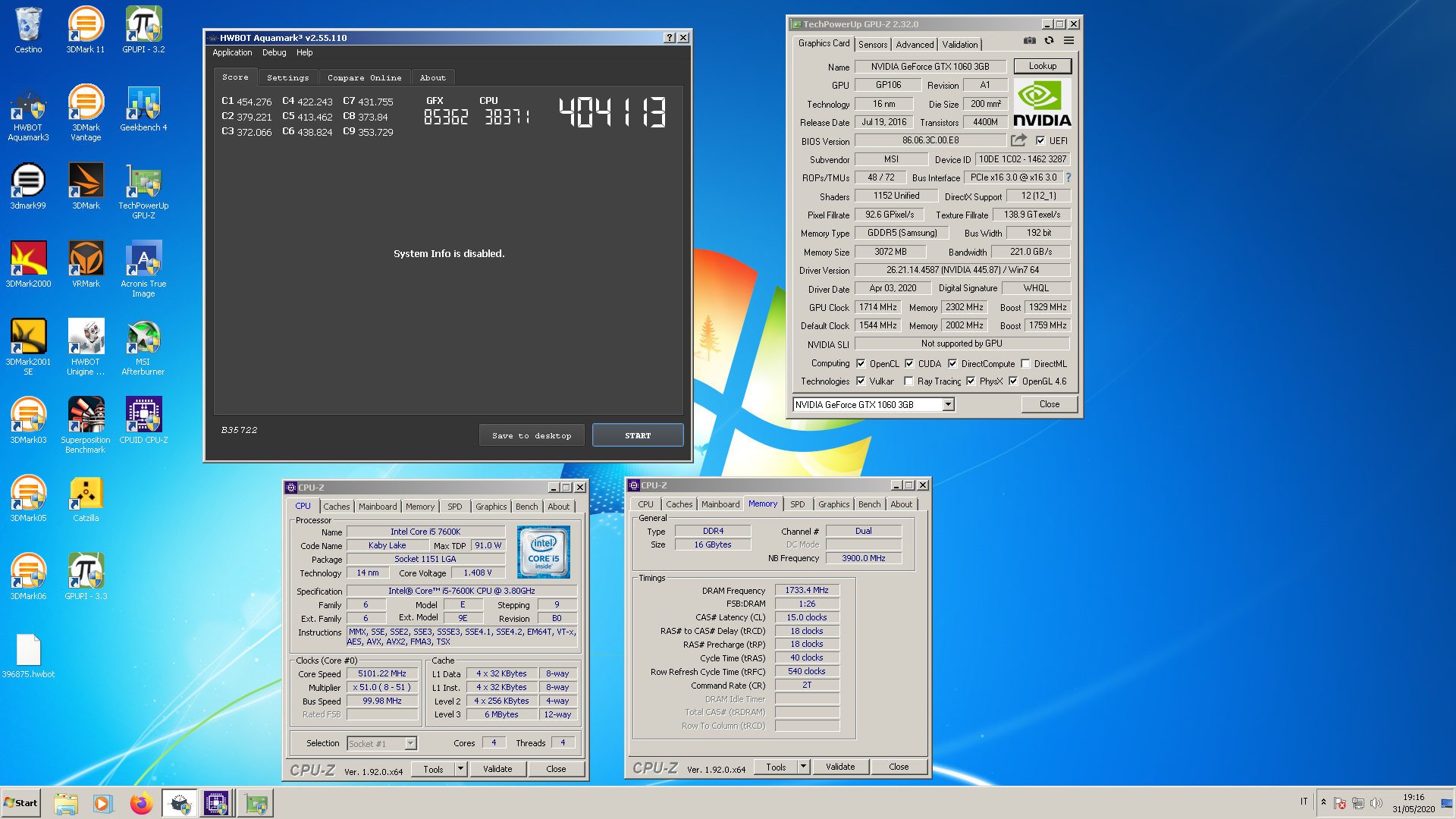Open Windows Explorer taskbar icon
The image size is (1456, 819).
tap(67, 803)
